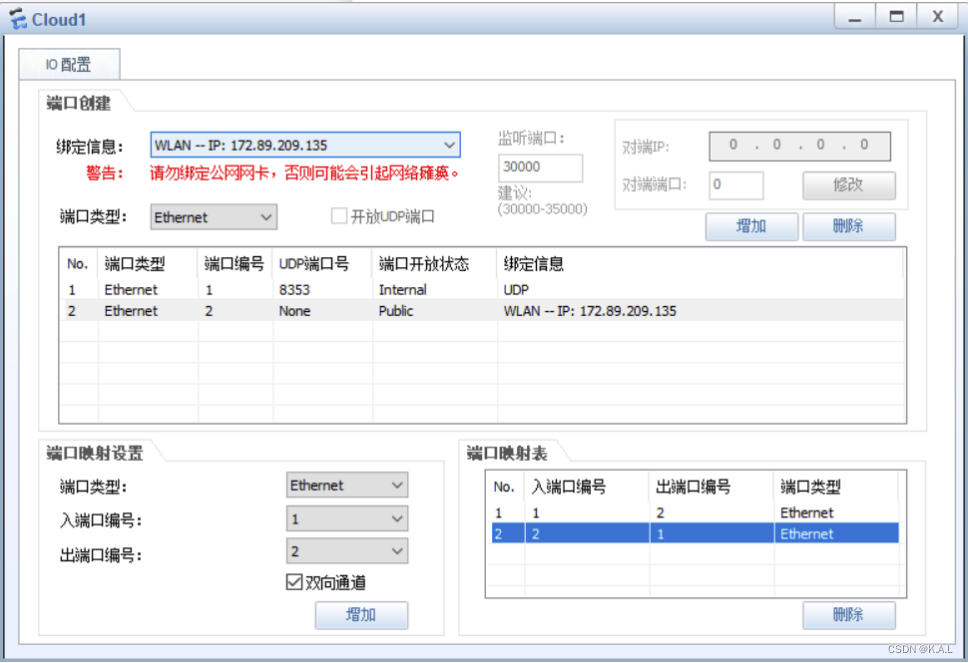The height and width of the screenshot is (663, 968).
Task: Enable the 开放UDP端口 checkbox
Action: pyautogui.click(x=339, y=216)
